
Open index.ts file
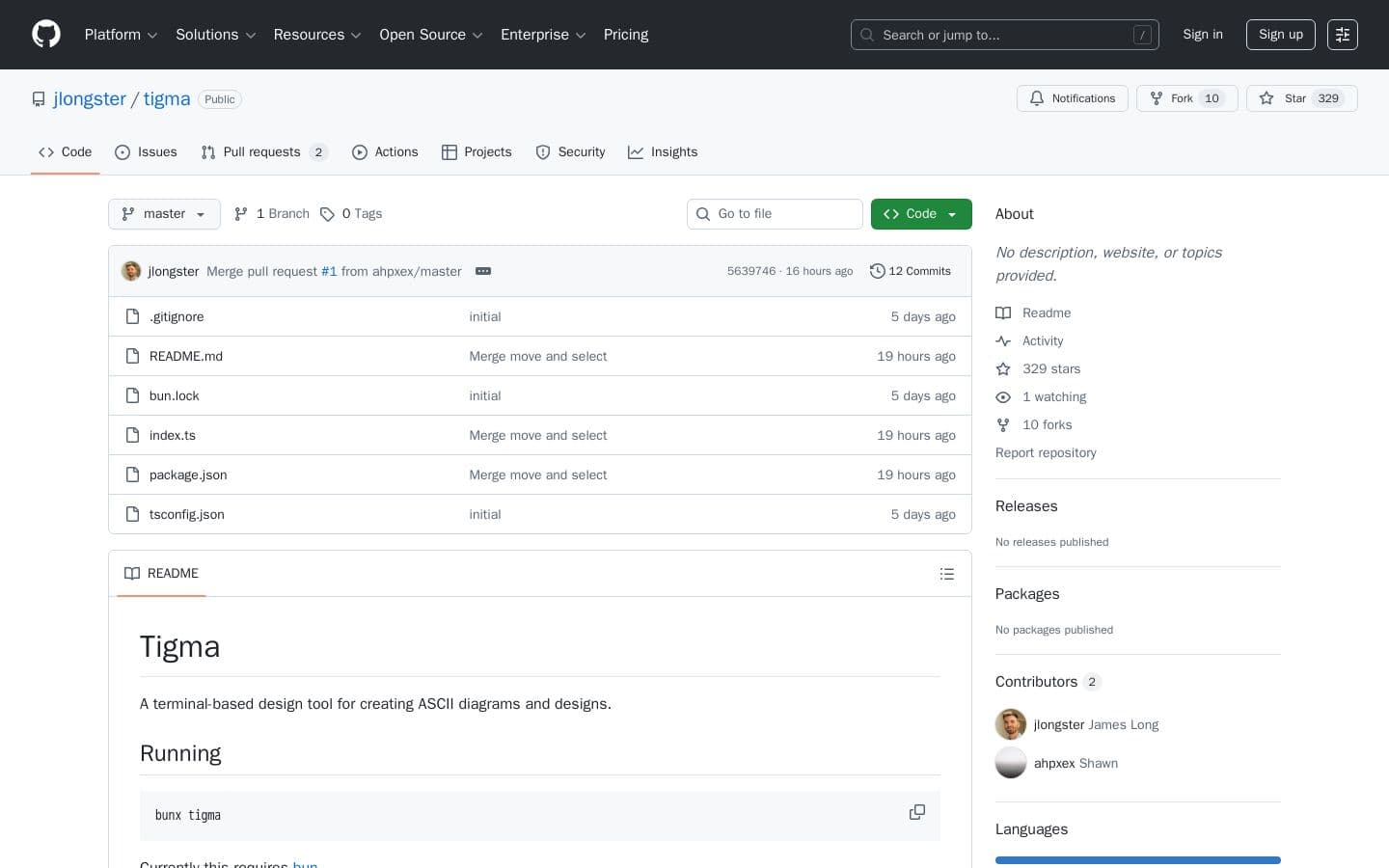tap(173, 435)
